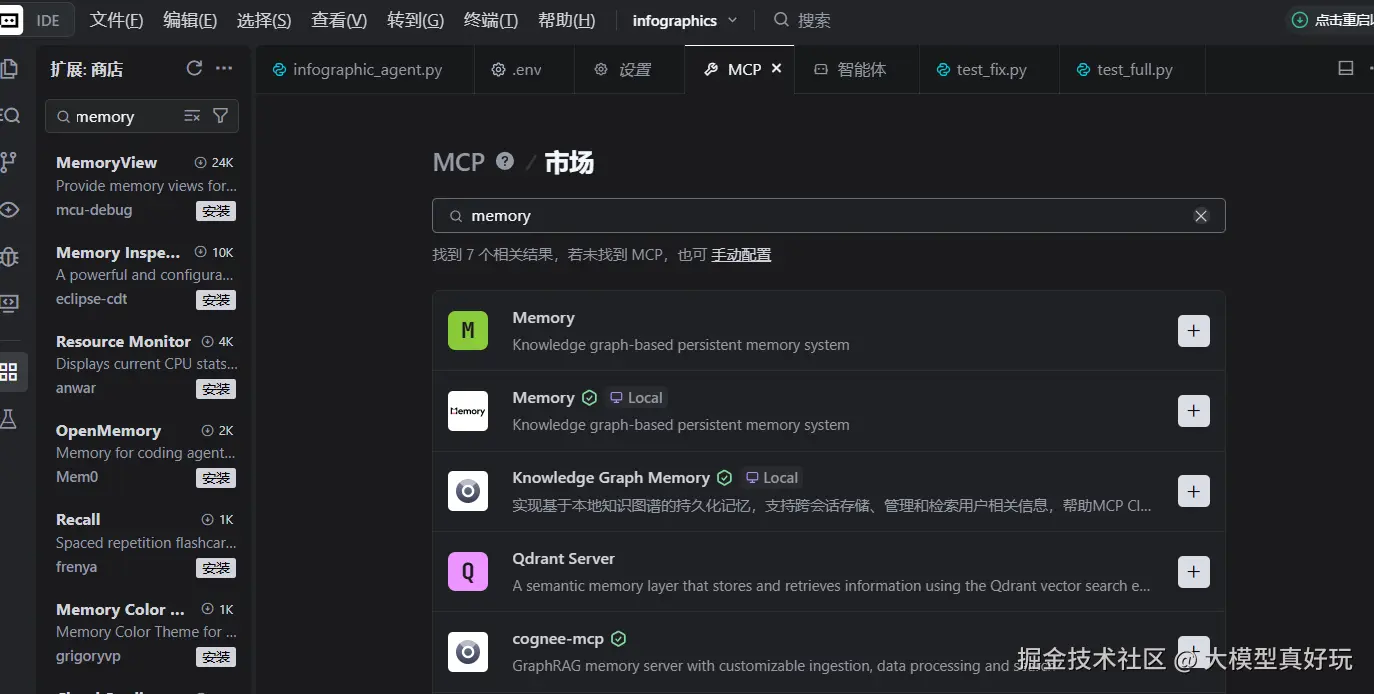Open the 帮助(H) menu

pos(566,20)
